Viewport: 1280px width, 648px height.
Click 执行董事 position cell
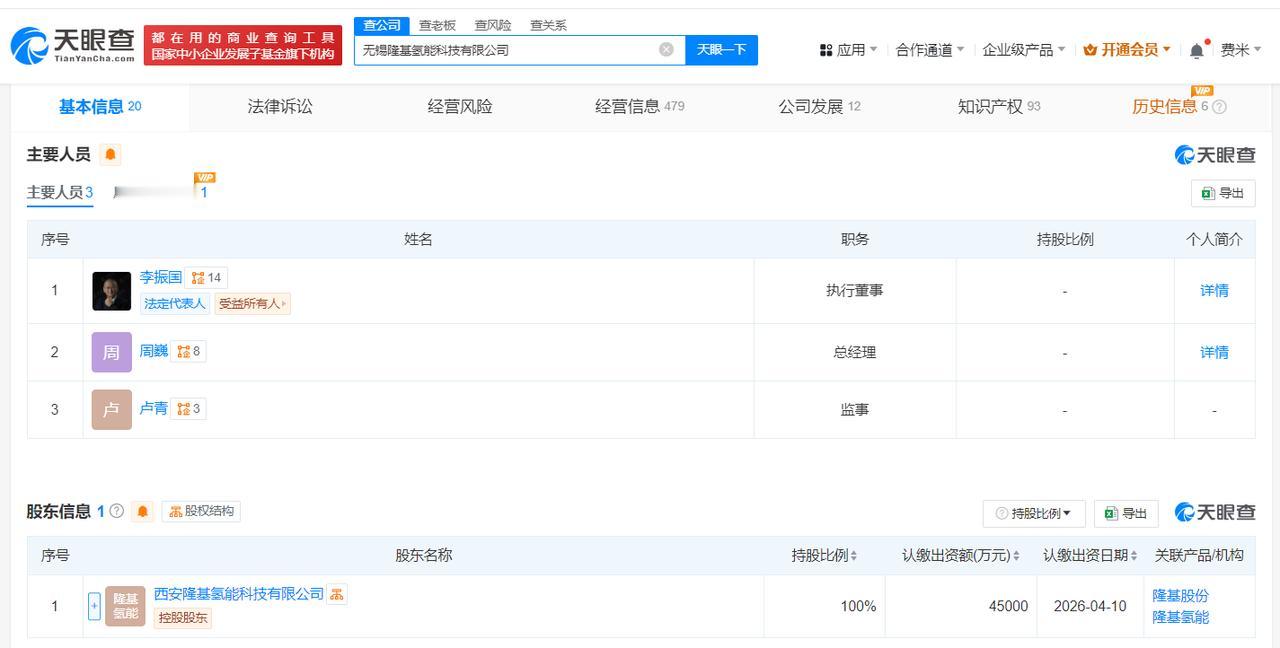[855, 291]
